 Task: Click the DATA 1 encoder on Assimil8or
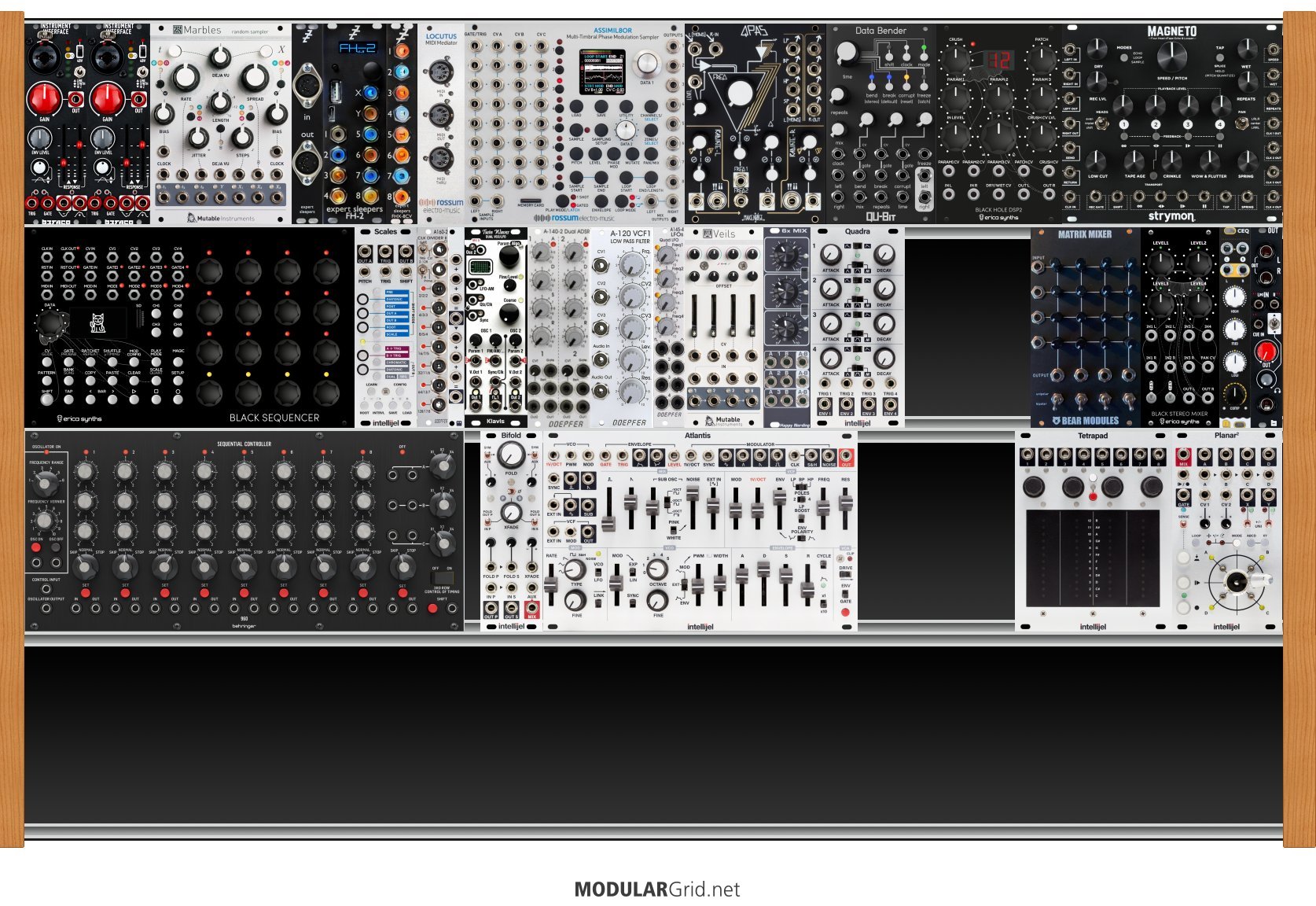(646, 63)
